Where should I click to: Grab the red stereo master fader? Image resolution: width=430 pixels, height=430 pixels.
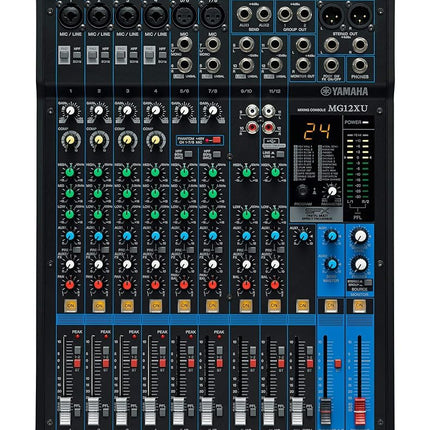pyautogui.click(x=360, y=412)
